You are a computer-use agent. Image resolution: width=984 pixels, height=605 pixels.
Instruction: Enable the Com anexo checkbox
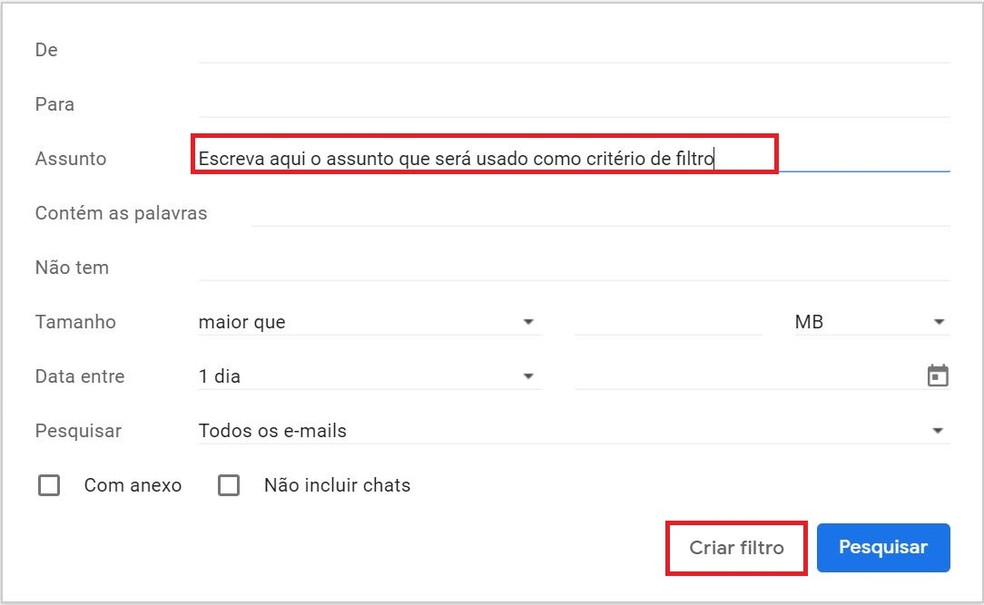[49, 486]
